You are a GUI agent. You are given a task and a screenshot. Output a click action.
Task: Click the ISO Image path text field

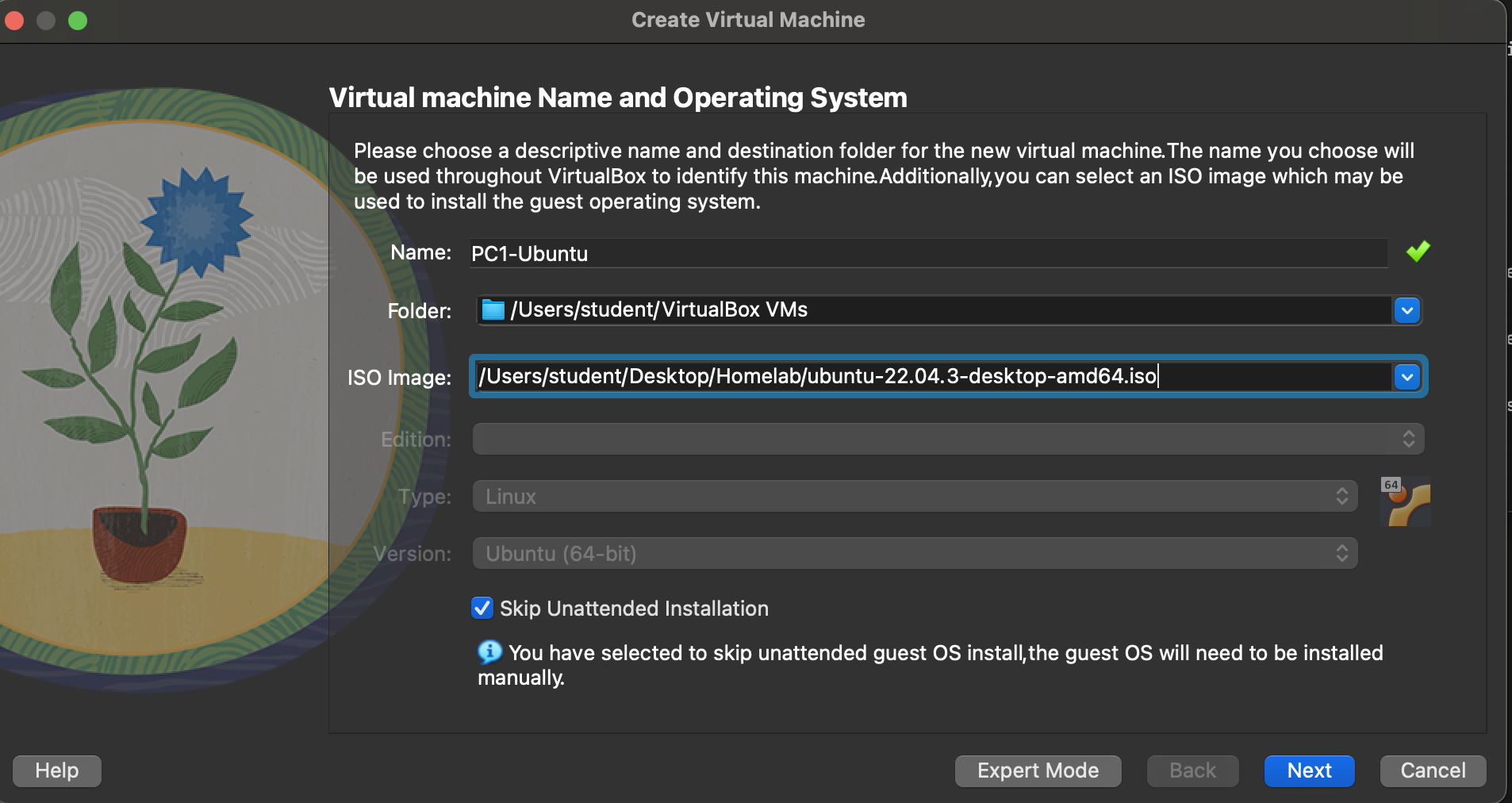tap(934, 376)
